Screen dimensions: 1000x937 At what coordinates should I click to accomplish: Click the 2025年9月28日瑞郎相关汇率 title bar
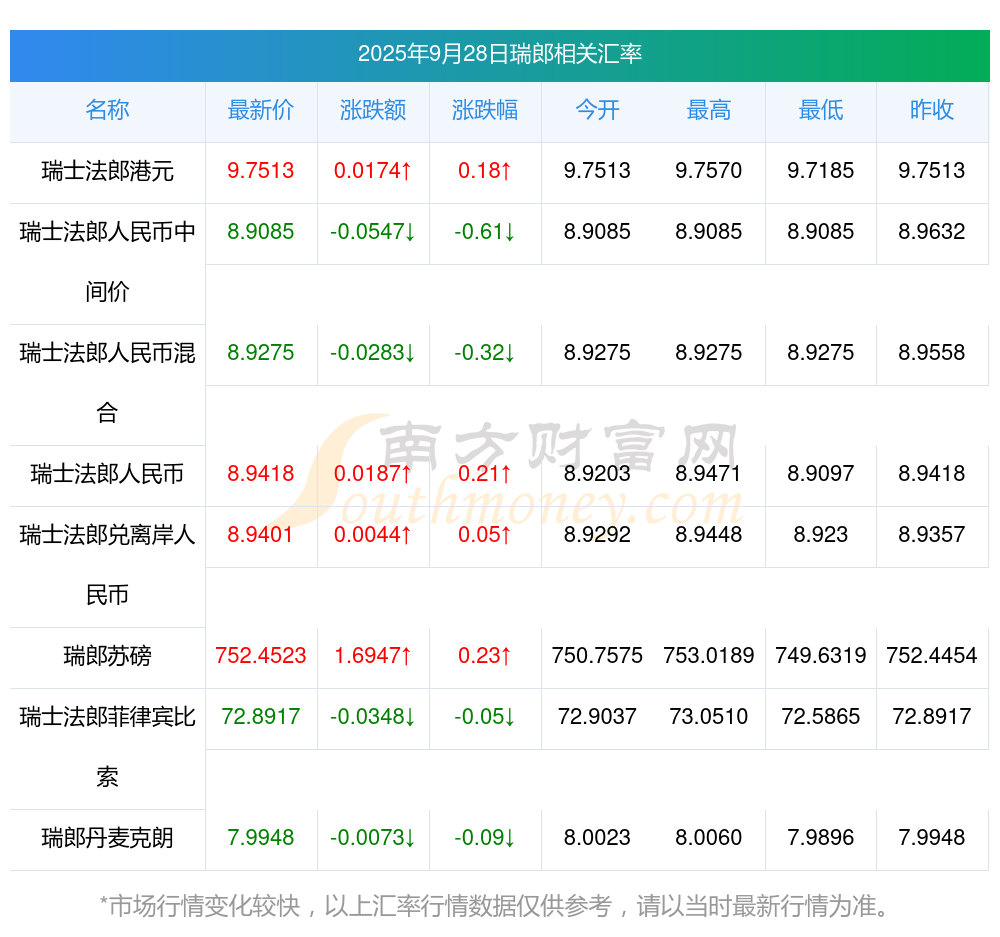pos(499,54)
